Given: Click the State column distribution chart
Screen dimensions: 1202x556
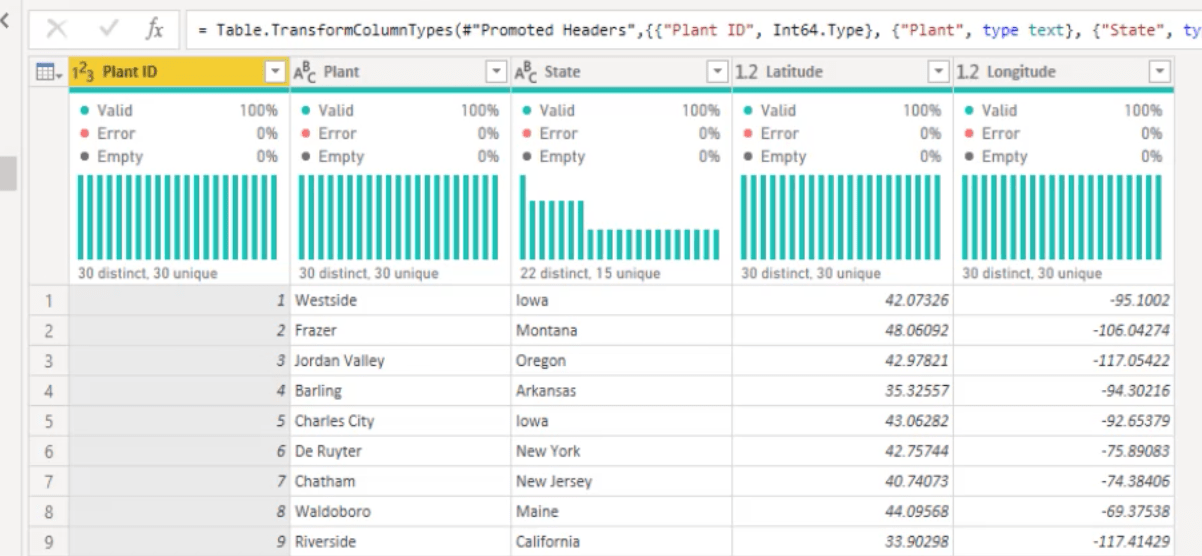Looking at the screenshot, I should 620,217.
